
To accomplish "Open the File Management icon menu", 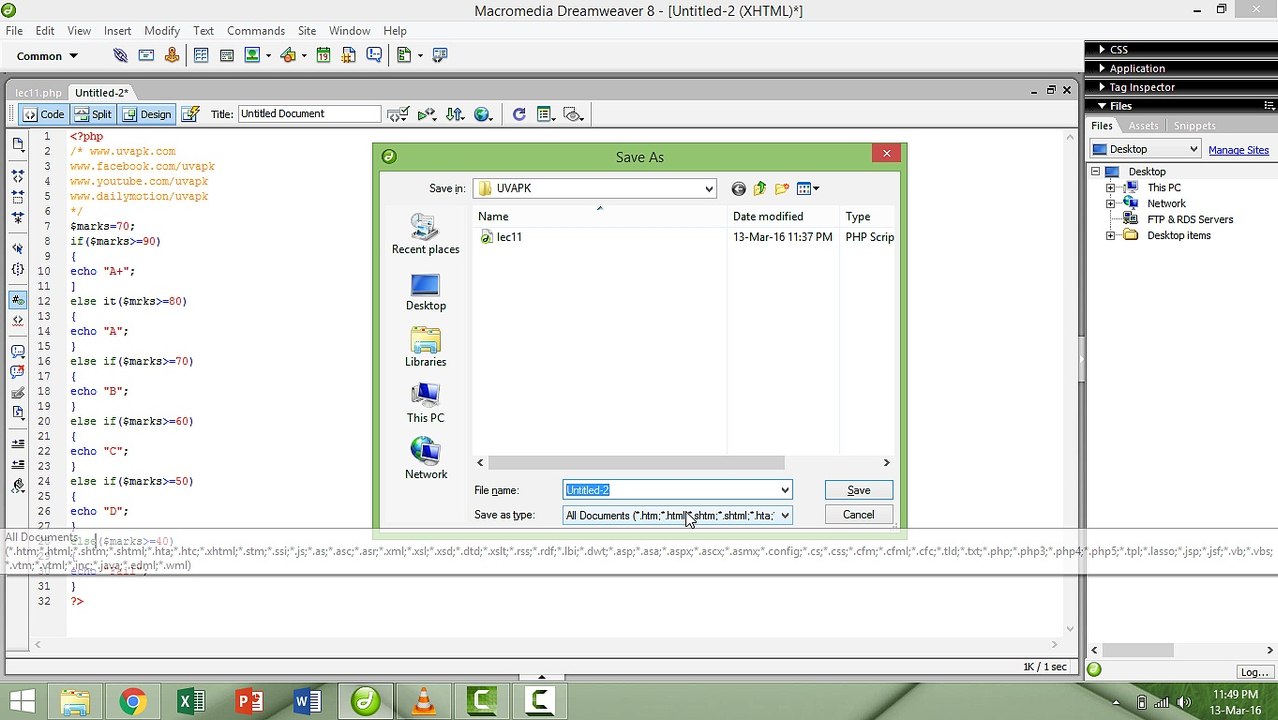I will [455, 114].
